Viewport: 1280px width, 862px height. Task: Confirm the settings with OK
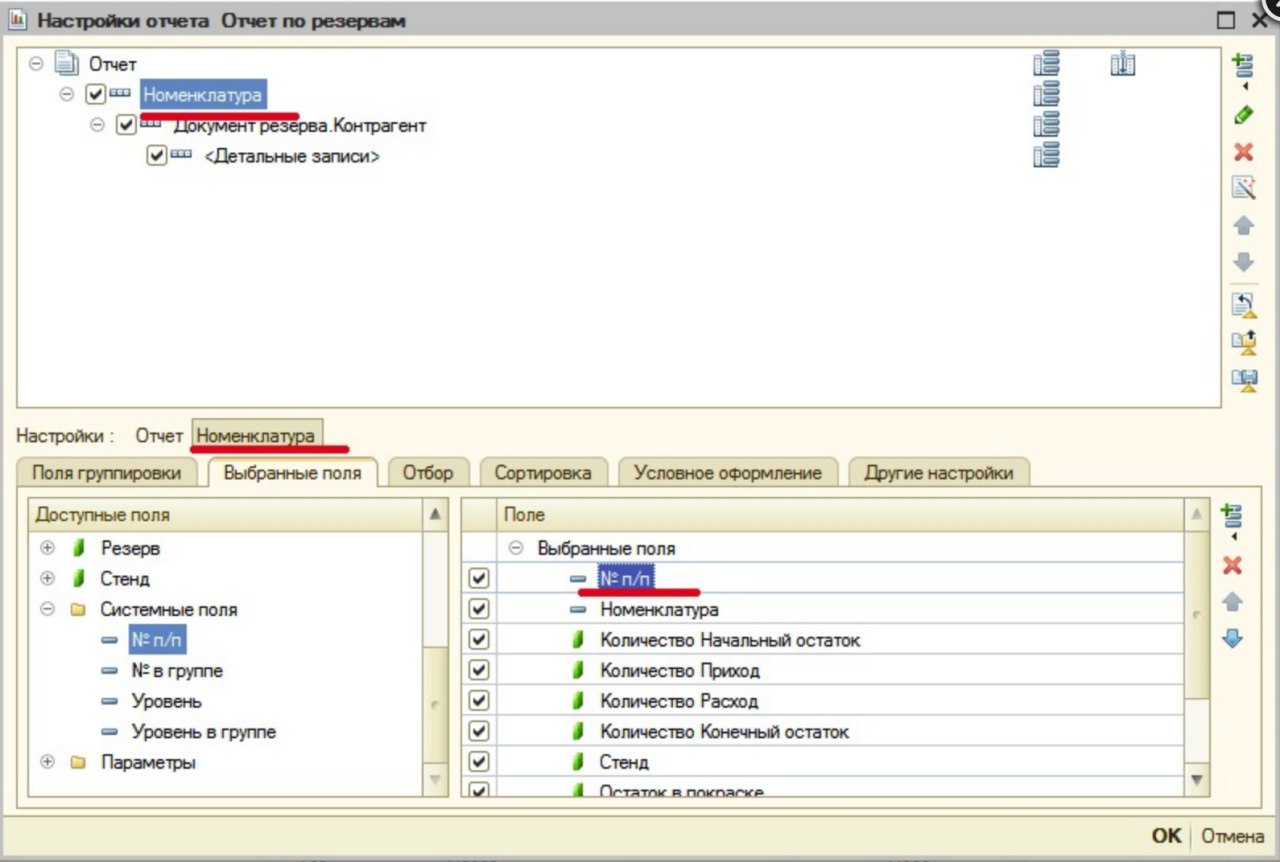(1166, 836)
